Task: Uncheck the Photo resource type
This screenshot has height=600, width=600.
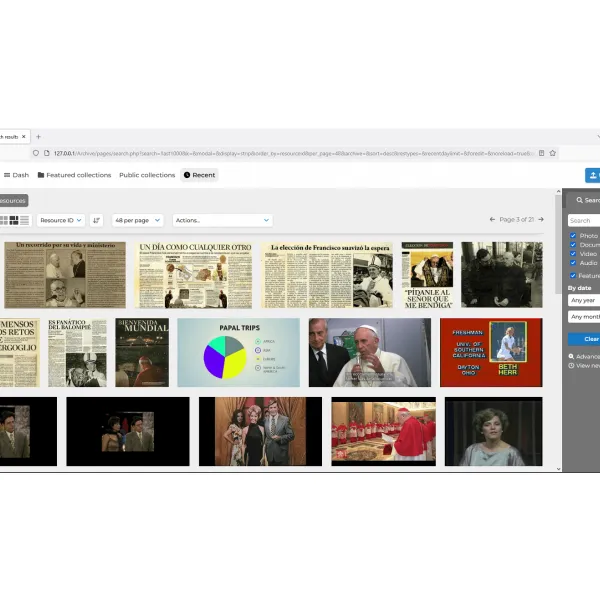Action: coord(573,236)
